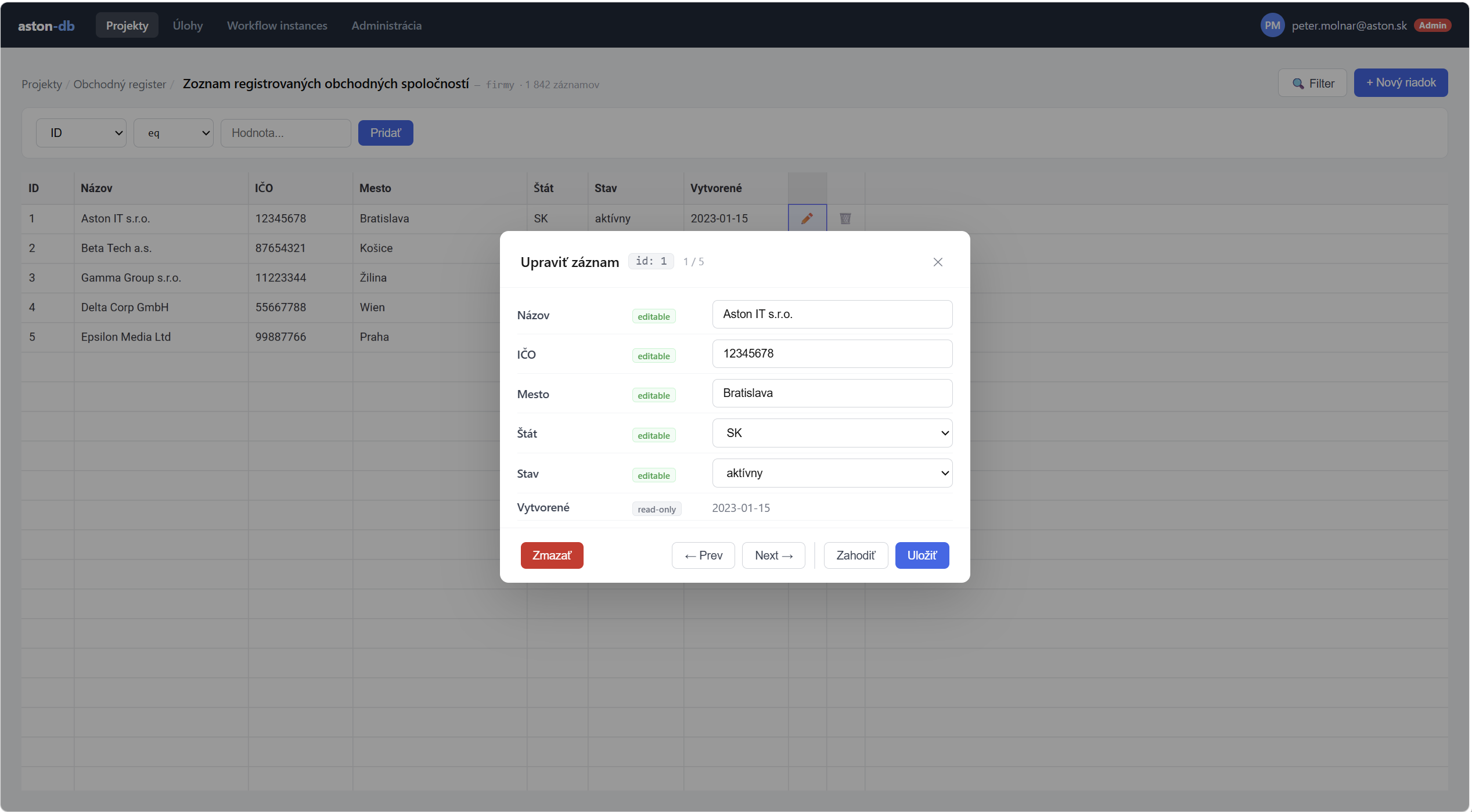Image resolution: width=1472 pixels, height=812 pixels.
Task: Close the Upraviť záznam dialog with X
Action: [x=938, y=262]
